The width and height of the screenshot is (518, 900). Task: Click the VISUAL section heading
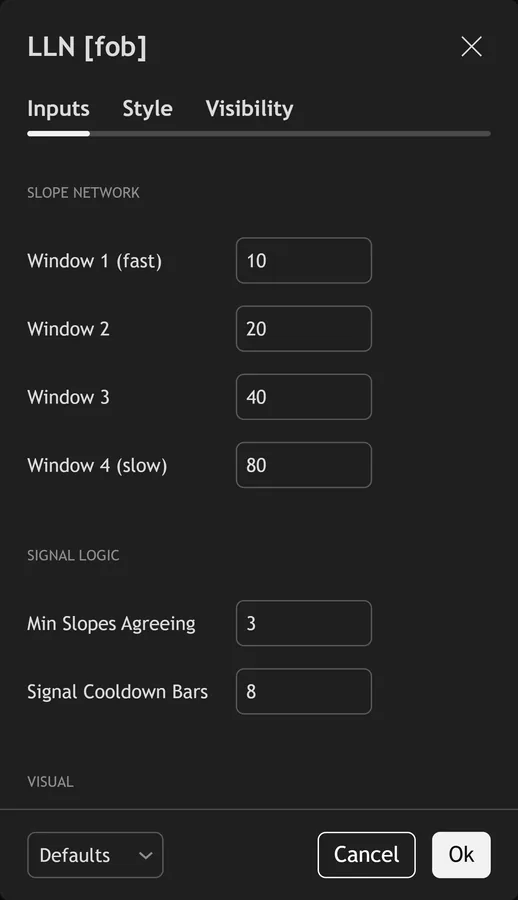click(51, 782)
